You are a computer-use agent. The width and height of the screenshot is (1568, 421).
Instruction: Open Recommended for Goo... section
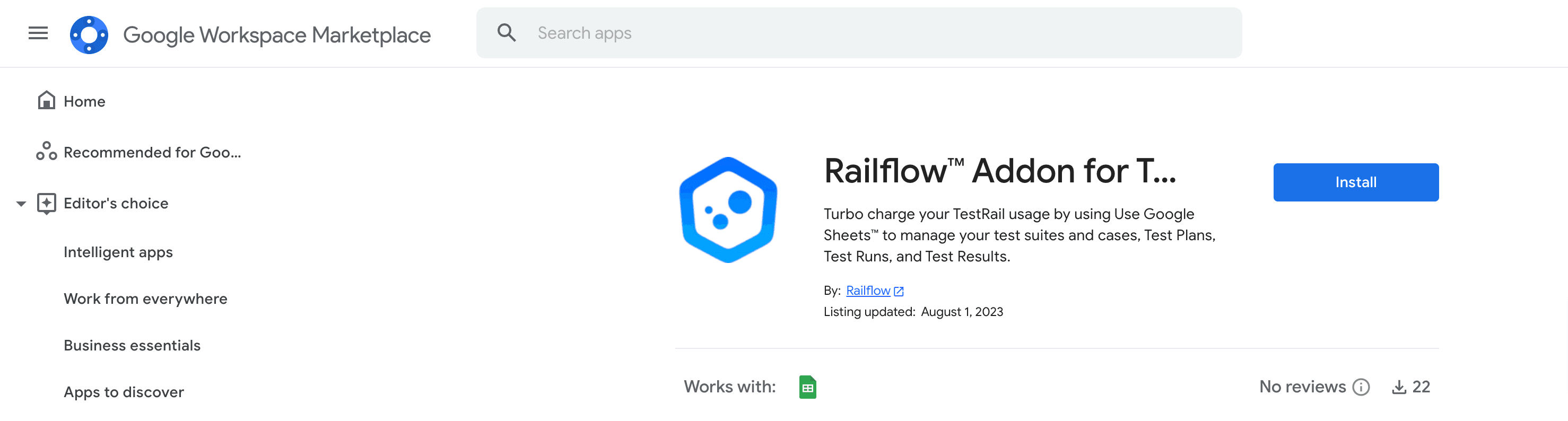[152, 152]
